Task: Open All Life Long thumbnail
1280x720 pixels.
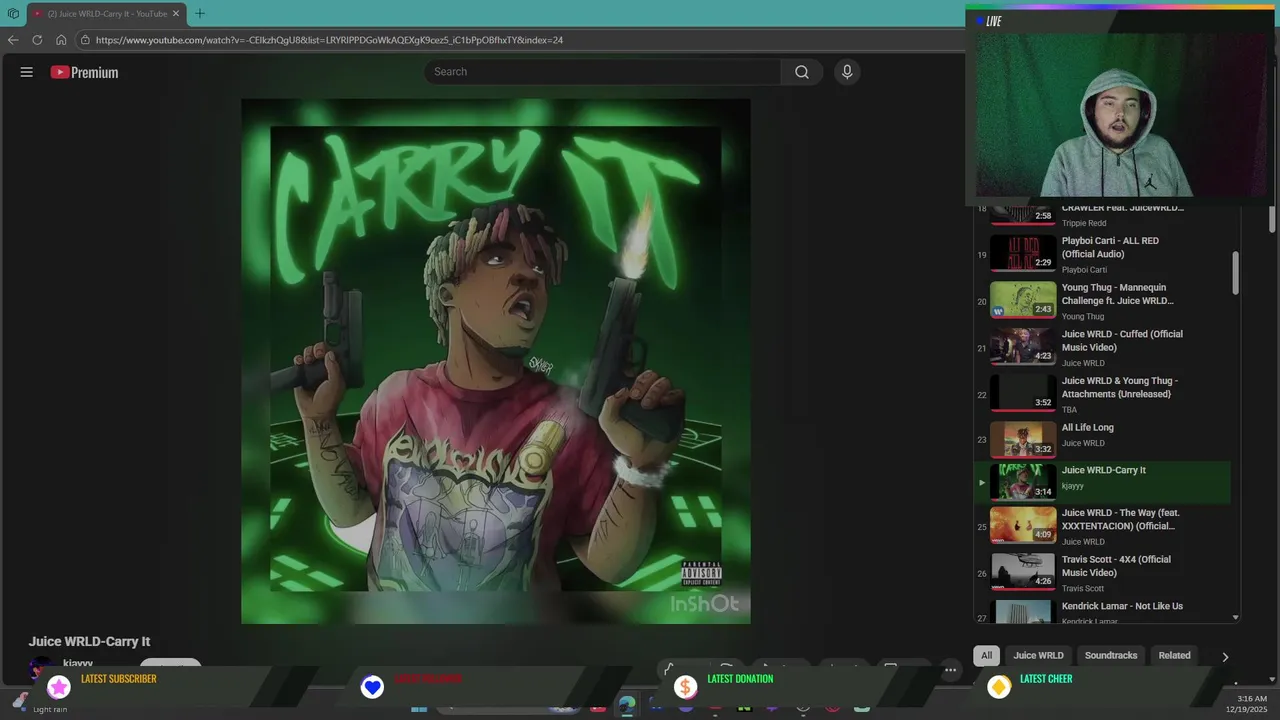Action: 1023,440
